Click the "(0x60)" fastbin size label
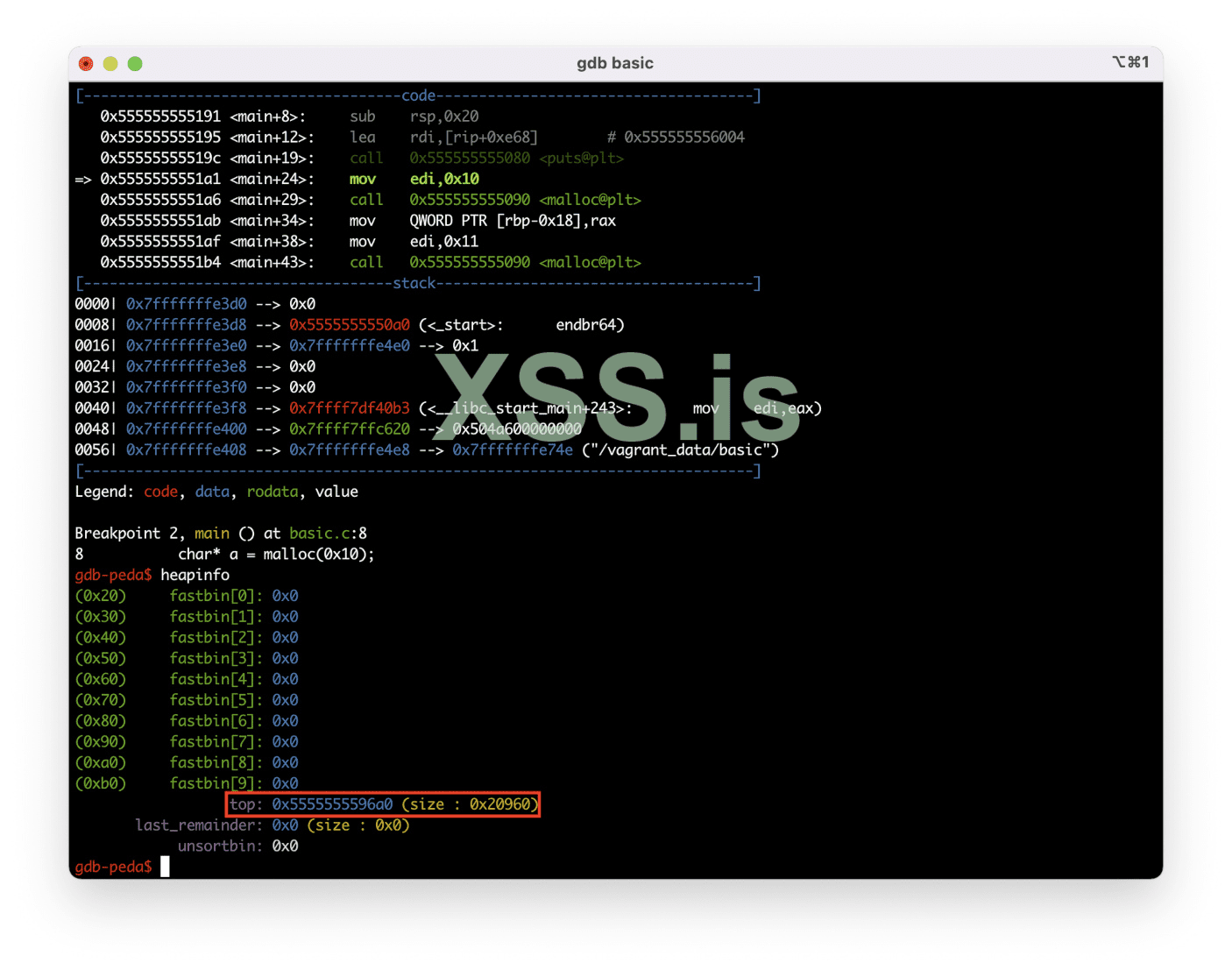 pyautogui.click(x=101, y=680)
